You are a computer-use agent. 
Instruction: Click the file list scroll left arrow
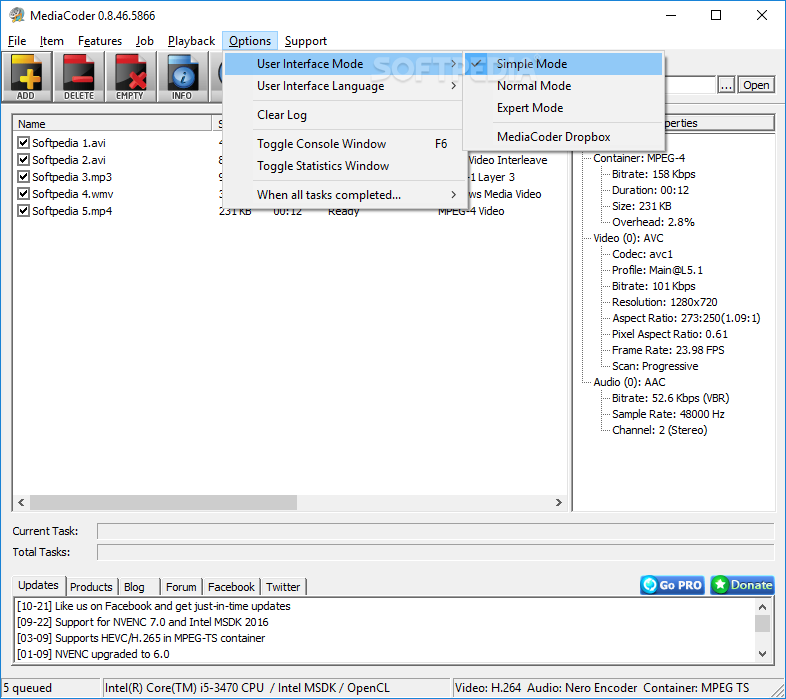pyautogui.click(x=21, y=502)
